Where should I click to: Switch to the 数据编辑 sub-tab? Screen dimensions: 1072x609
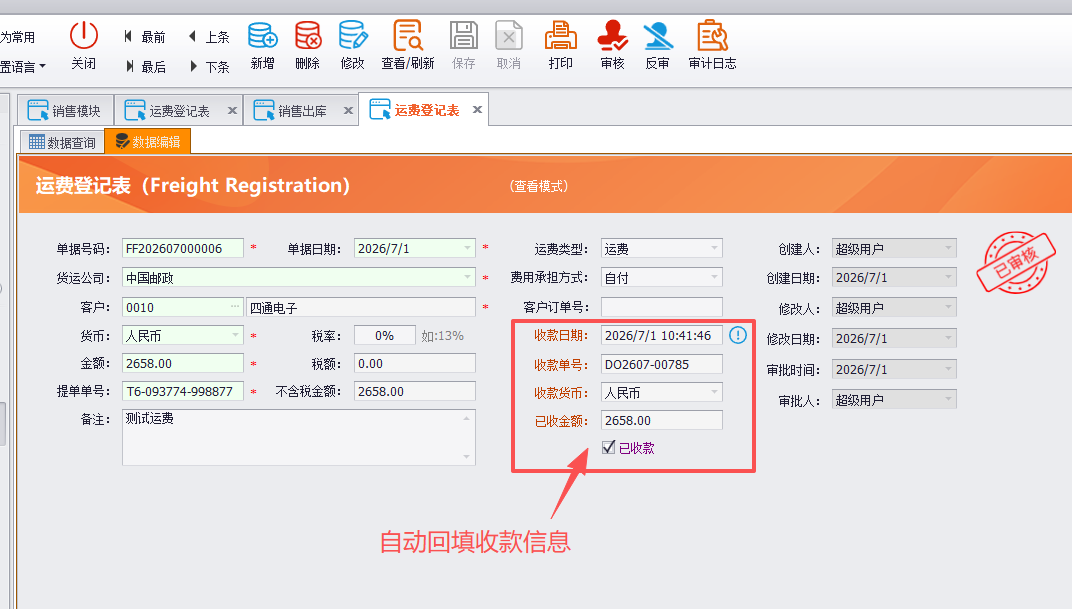[147, 141]
